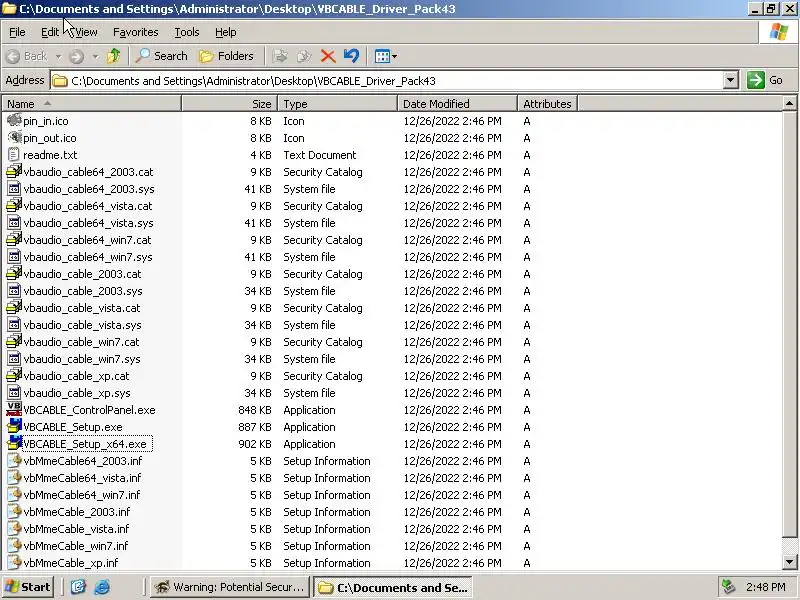Viewport: 800px width, 600px height.
Task: Open the Windows Start menu
Action: click(x=28, y=587)
